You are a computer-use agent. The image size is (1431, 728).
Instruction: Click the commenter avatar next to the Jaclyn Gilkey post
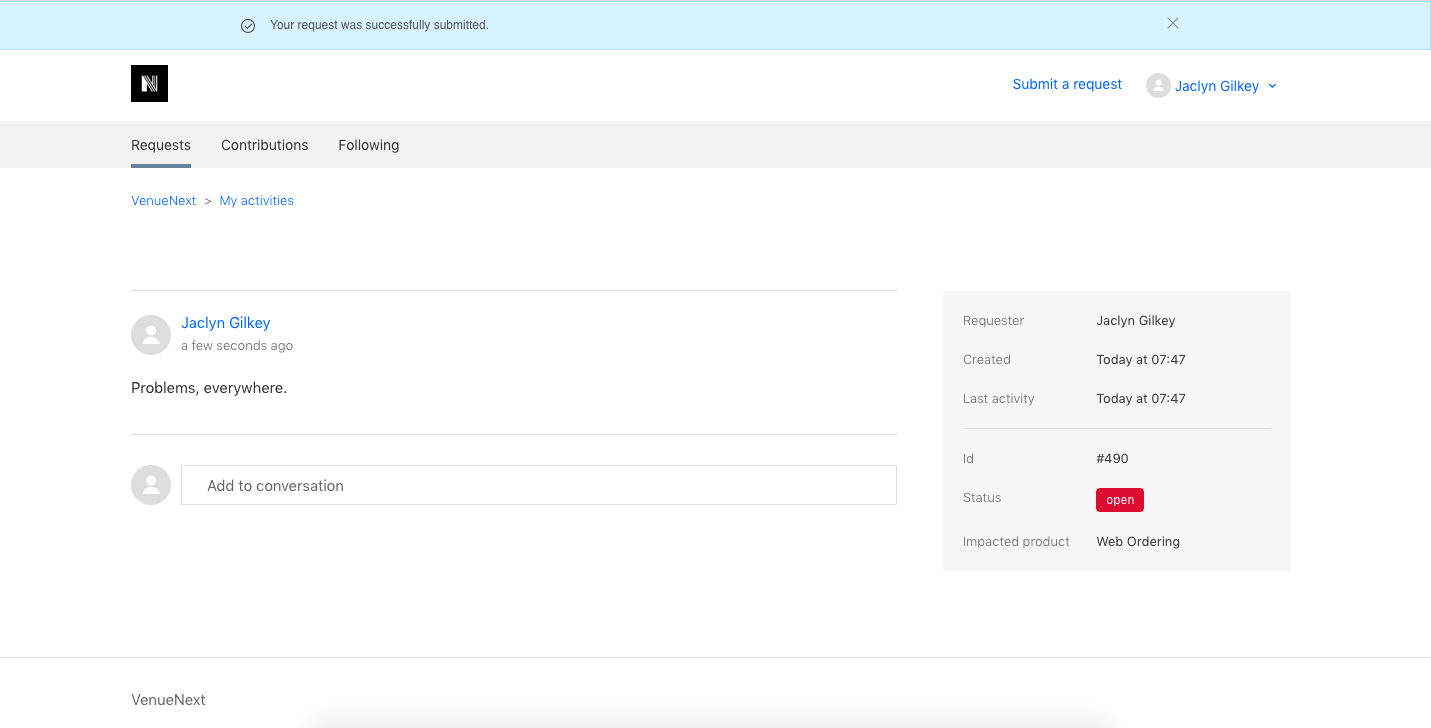pos(151,335)
